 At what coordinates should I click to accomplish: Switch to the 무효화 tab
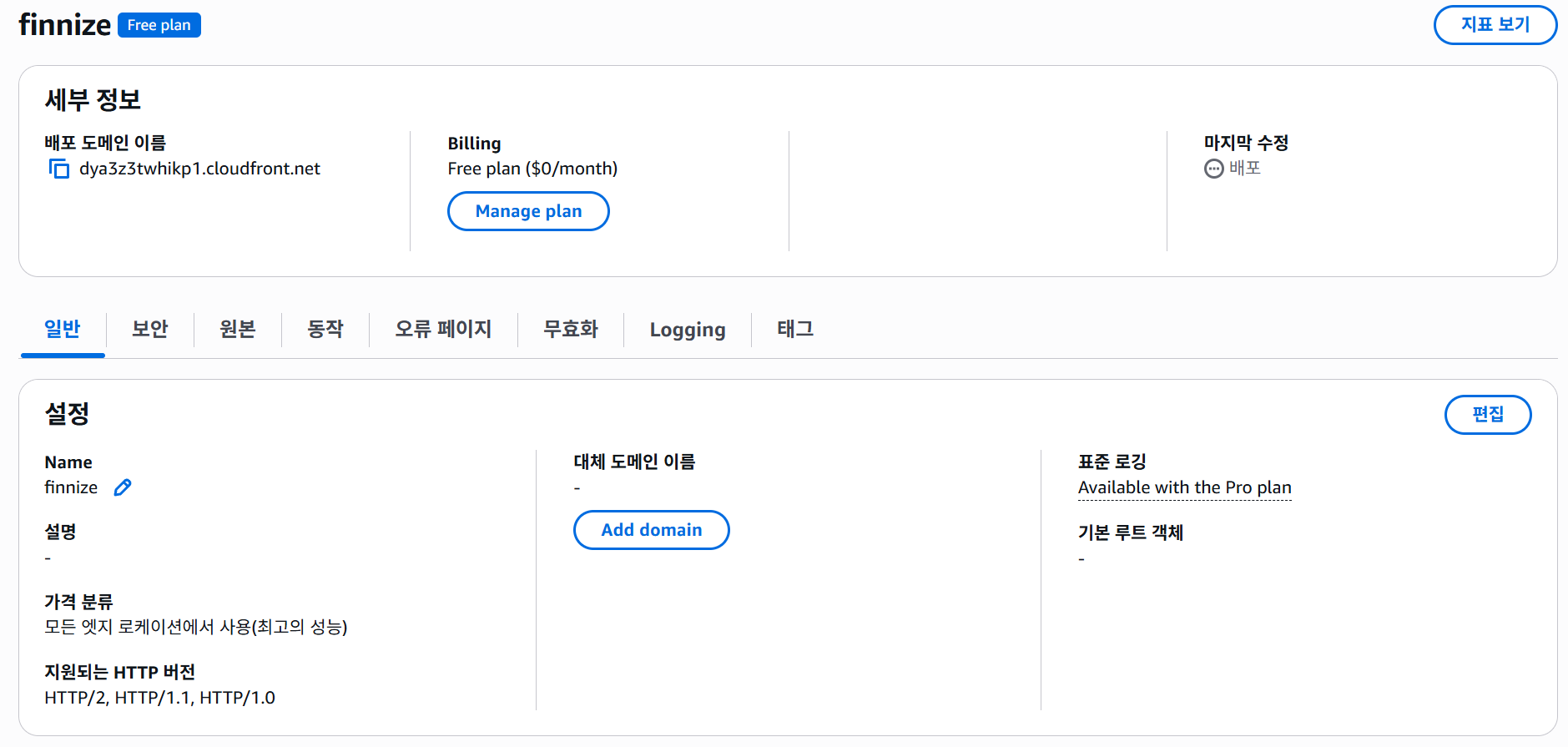pyautogui.click(x=570, y=329)
